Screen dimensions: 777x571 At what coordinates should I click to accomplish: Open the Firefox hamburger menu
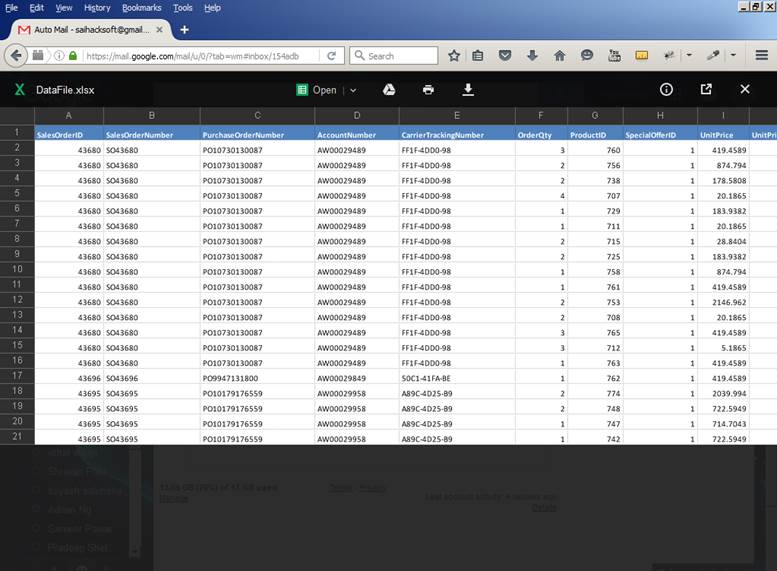point(762,55)
